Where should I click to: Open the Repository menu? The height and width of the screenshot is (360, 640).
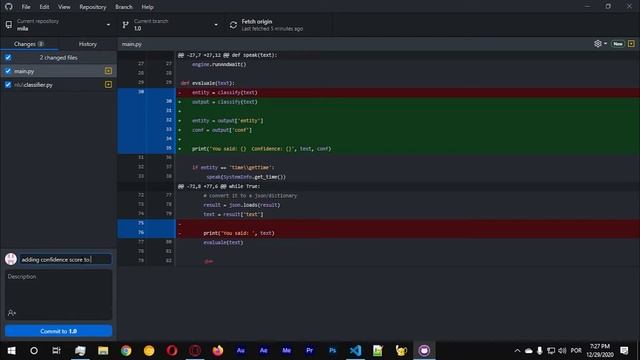pyautogui.click(x=93, y=7)
